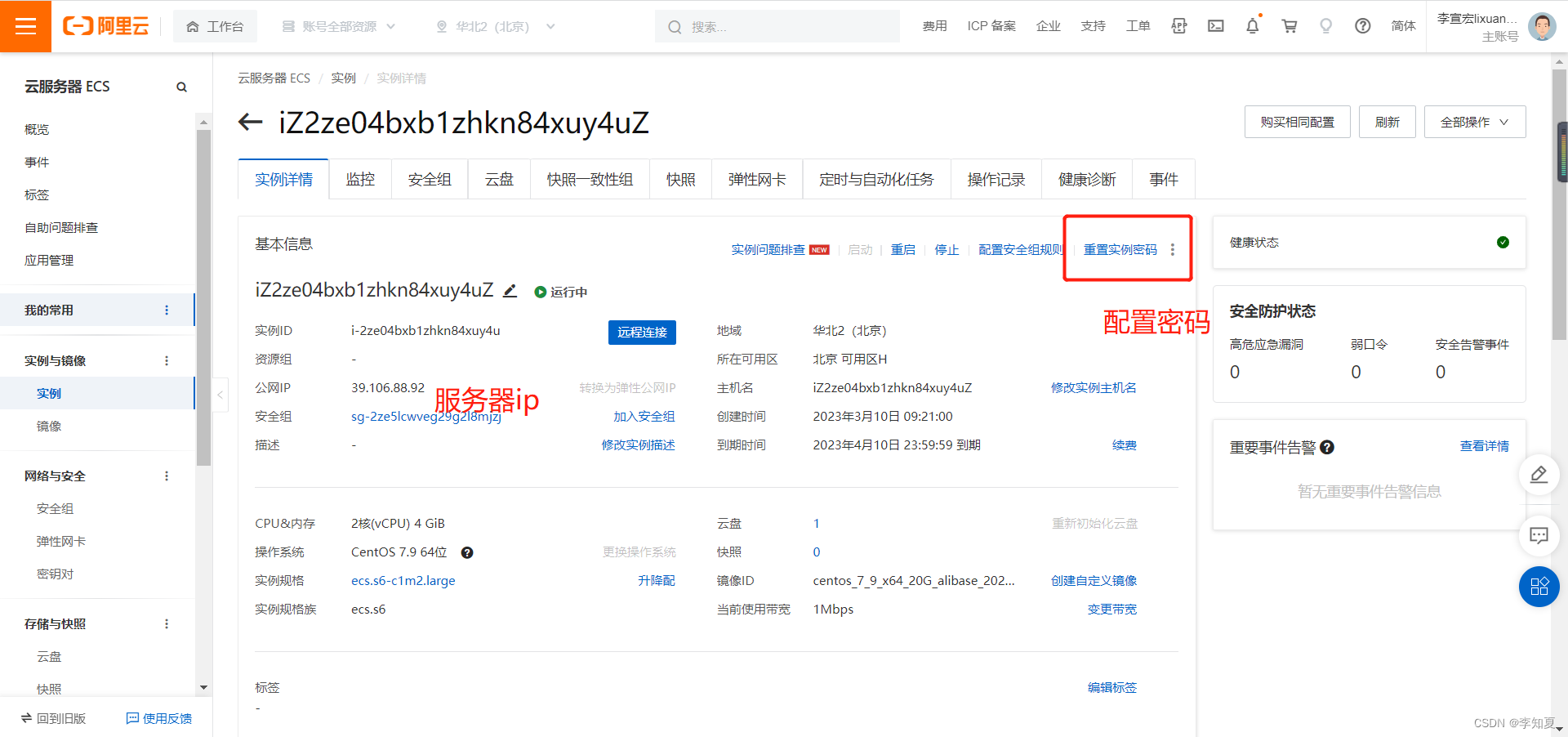Open options dots for 存储与快照

[x=167, y=624]
